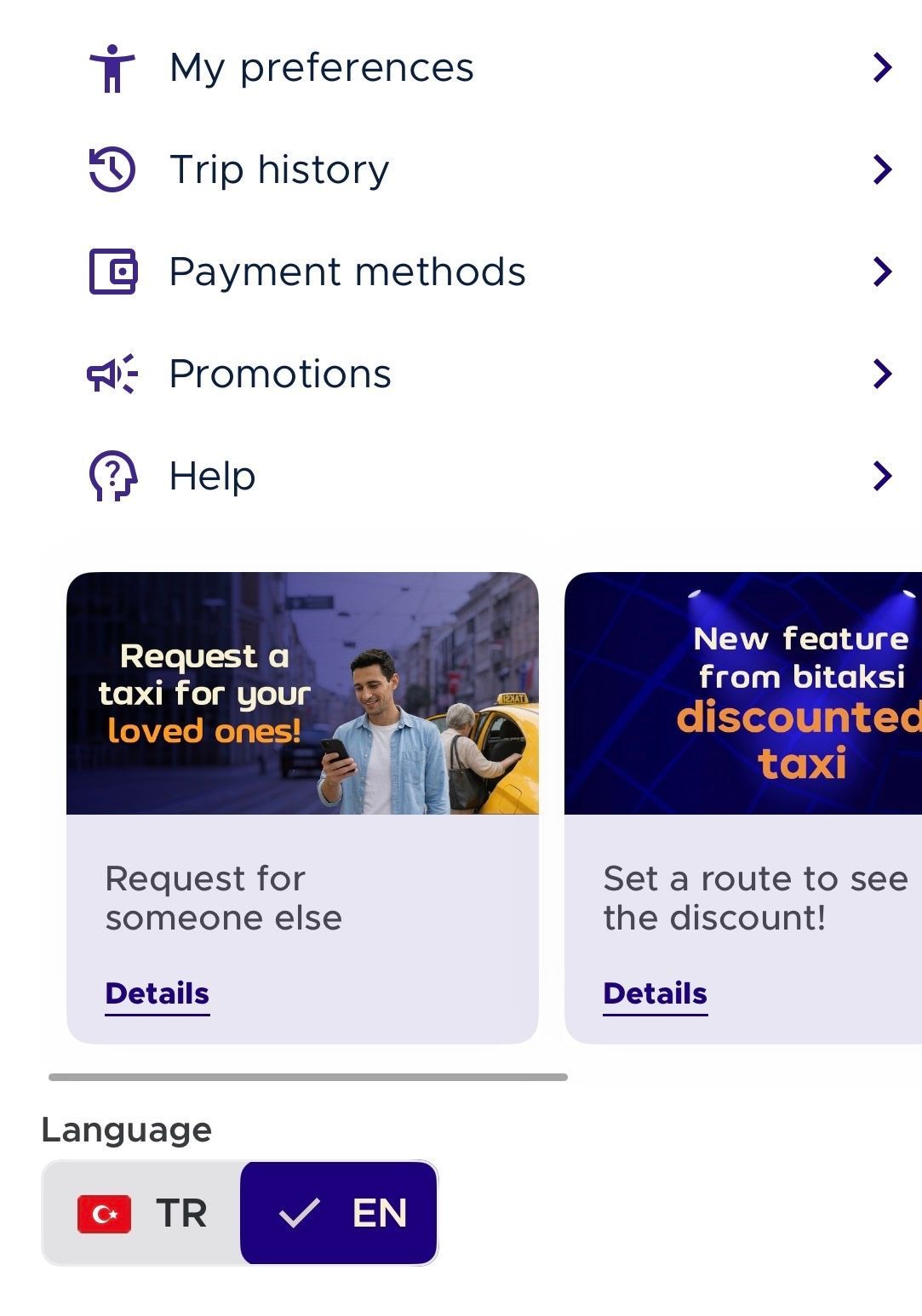Tap the Promotions megaphone icon
This screenshot has width=922, height=1316.
tap(112, 374)
